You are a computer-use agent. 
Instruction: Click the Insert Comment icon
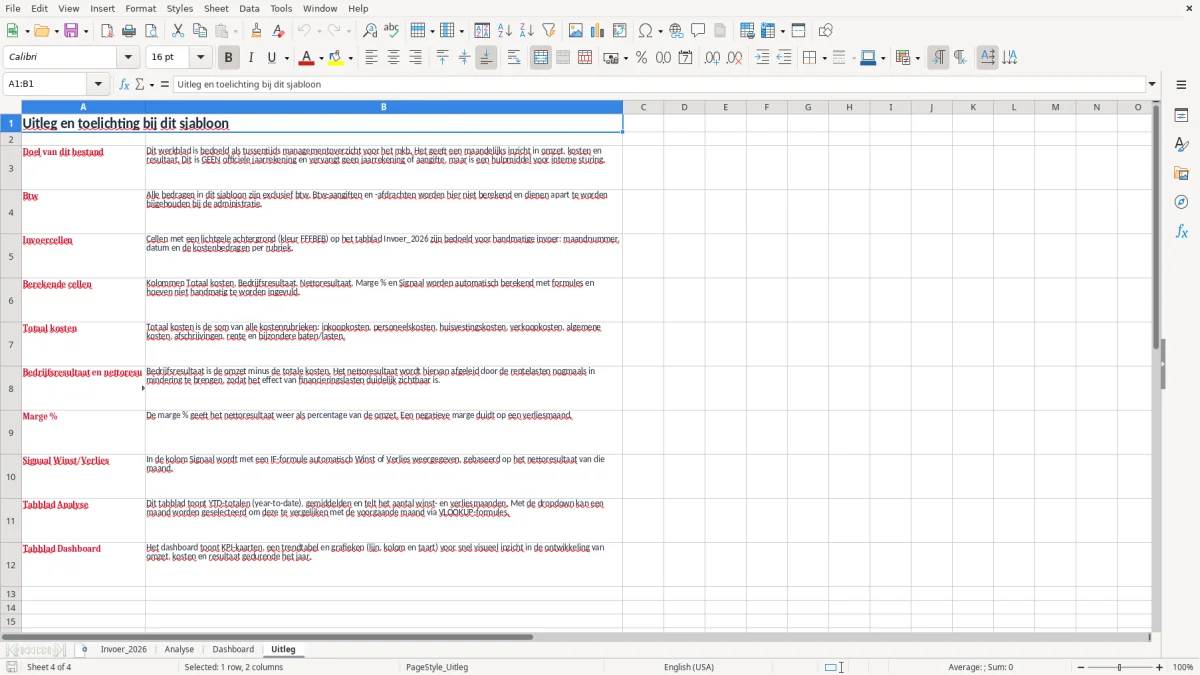698,31
